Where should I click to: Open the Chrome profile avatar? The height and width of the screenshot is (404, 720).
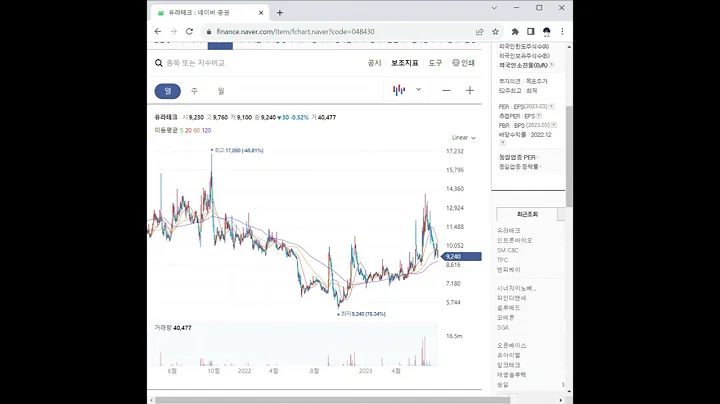coord(546,32)
